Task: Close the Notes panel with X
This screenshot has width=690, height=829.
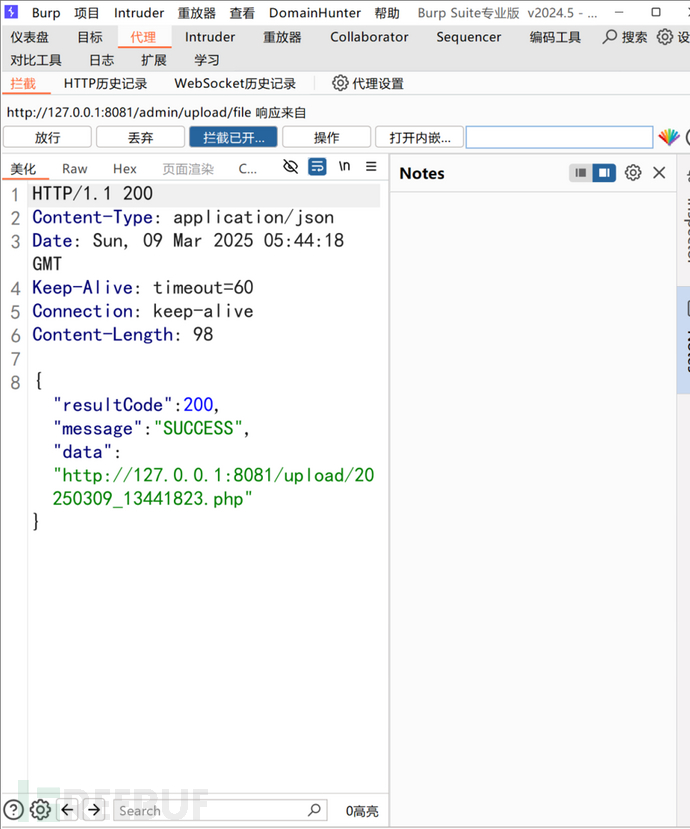Action: [659, 173]
